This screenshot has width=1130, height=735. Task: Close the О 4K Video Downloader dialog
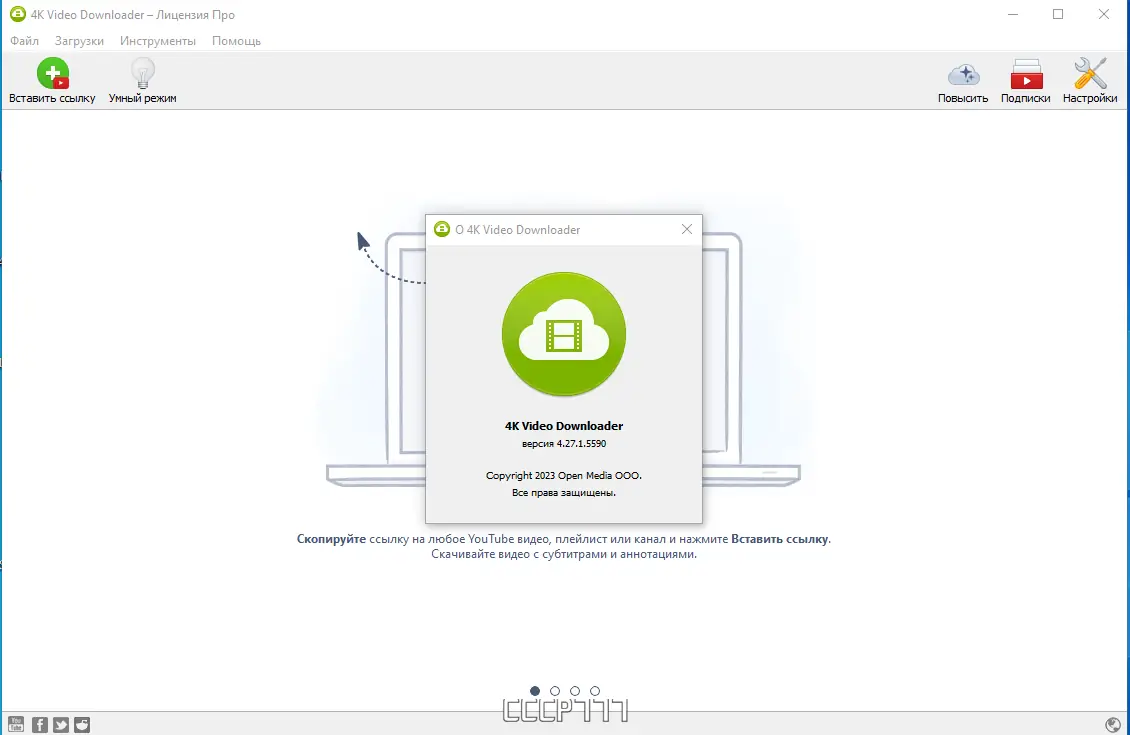click(687, 229)
